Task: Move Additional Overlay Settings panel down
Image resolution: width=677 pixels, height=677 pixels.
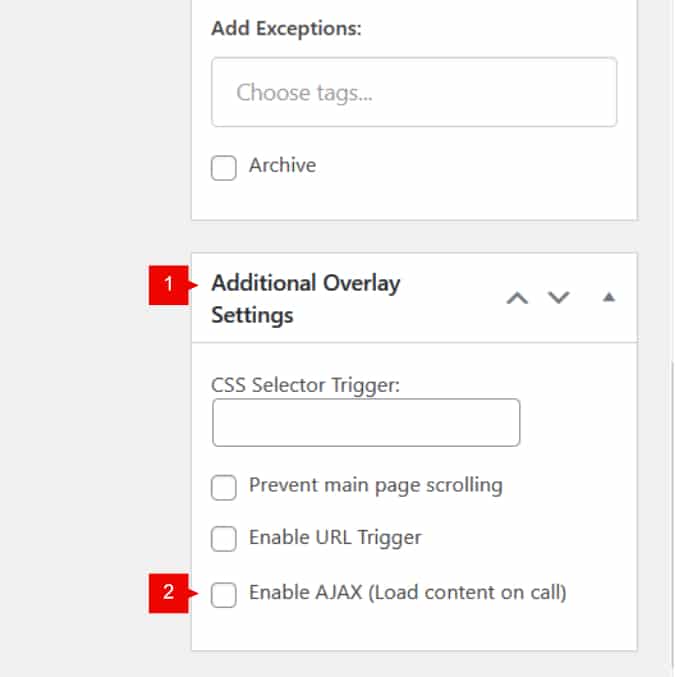Action: click(559, 298)
